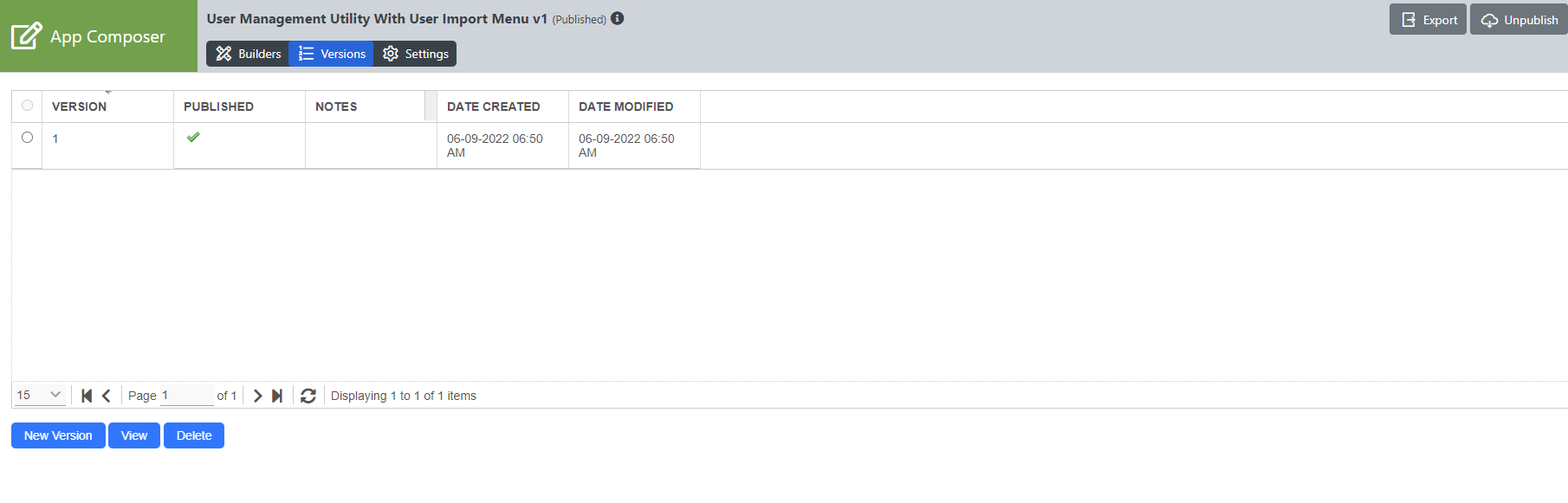Refresh the versions list
Viewport: 1568px width, 503px height.
308,396
